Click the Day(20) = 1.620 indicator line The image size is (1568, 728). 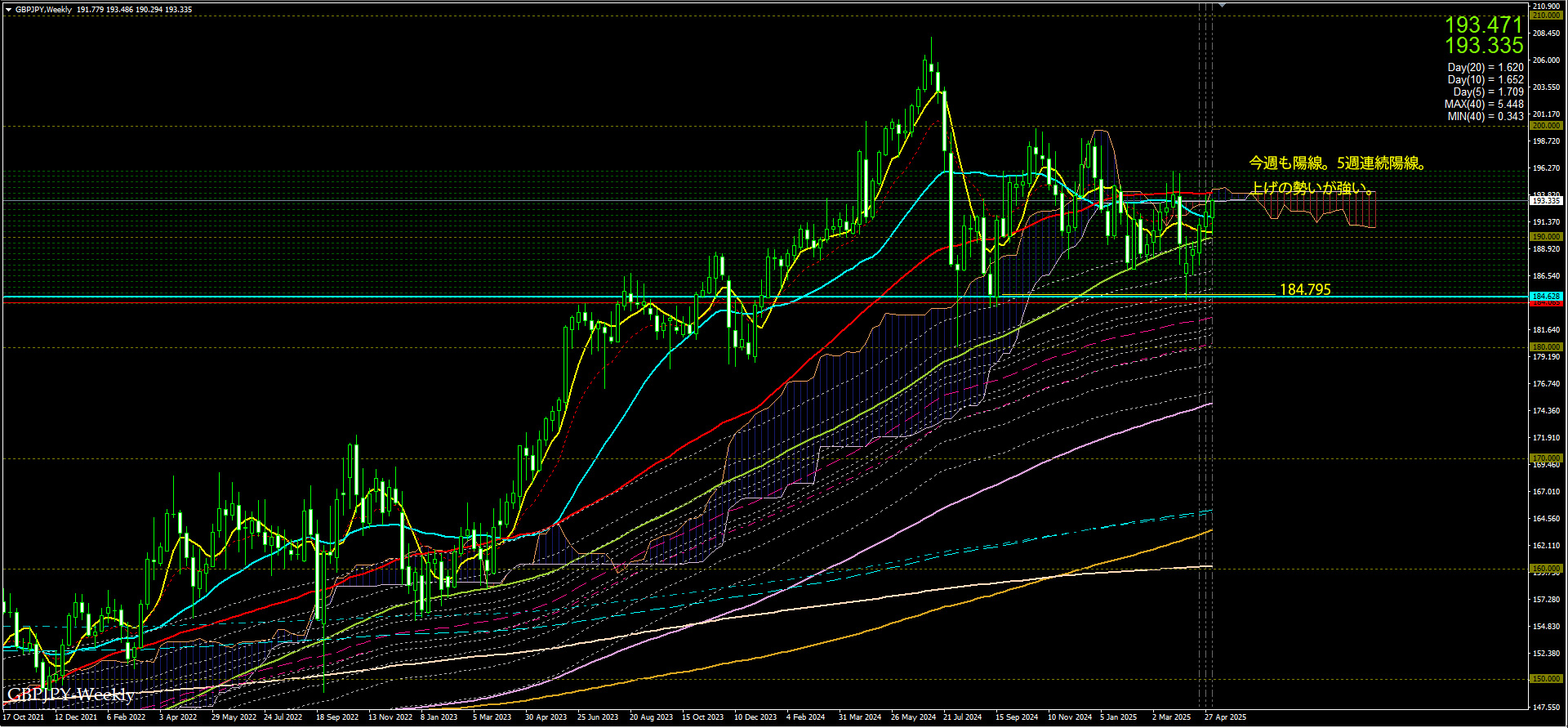pos(1486,68)
